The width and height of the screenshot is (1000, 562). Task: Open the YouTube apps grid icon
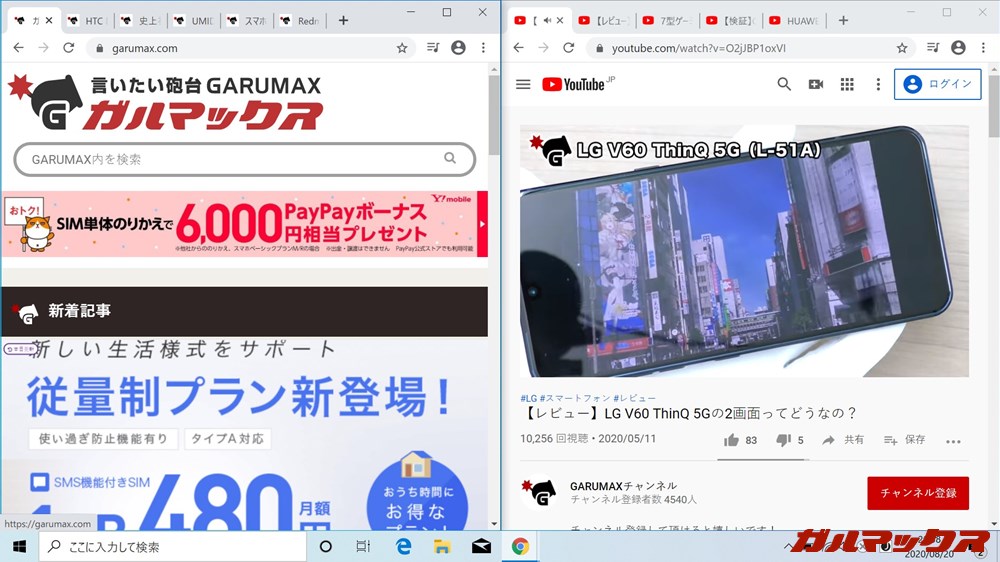point(847,85)
